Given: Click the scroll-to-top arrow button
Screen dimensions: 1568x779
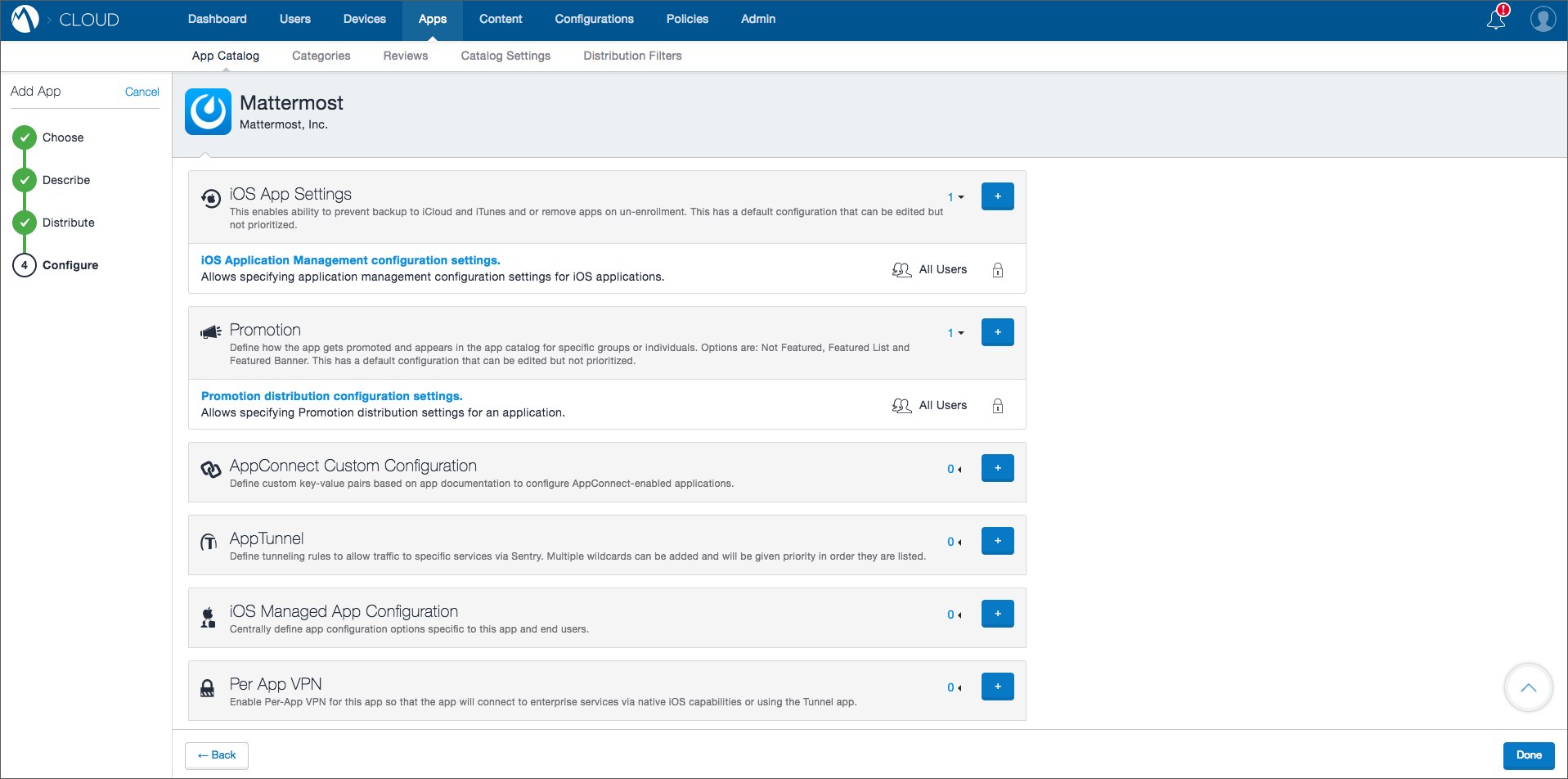Looking at the screenshot, I should [1528, 687].
